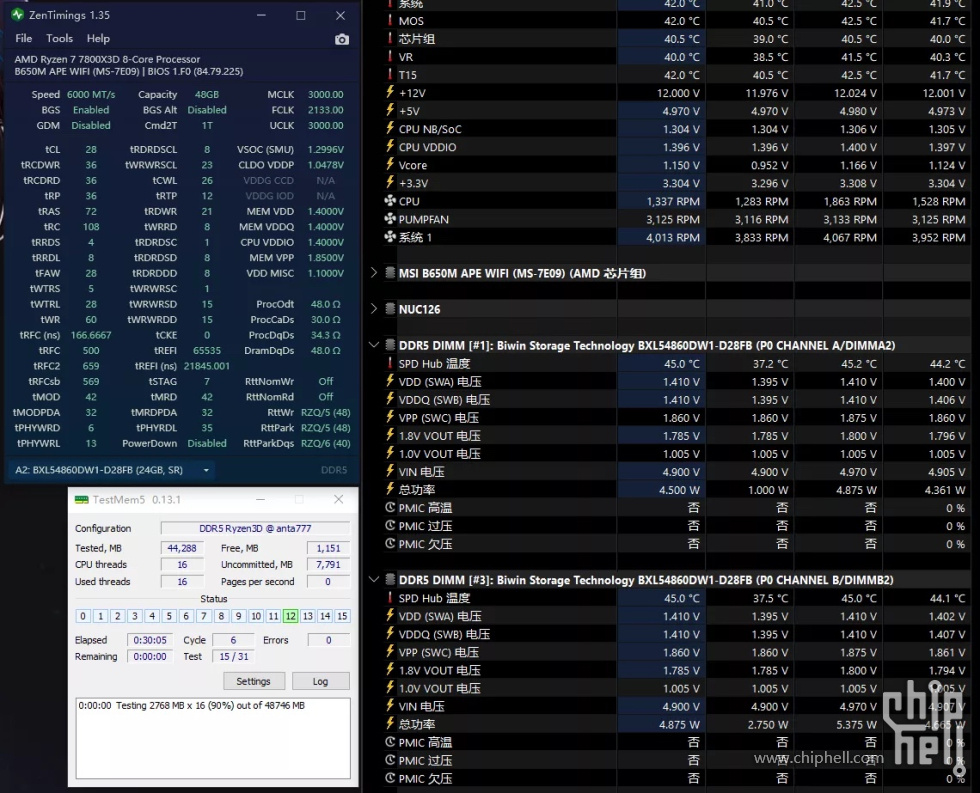The height and width of the screenshot is (793, 980).
Task: Click the TestMem5 title bar icon
Action: coord(81,499)
